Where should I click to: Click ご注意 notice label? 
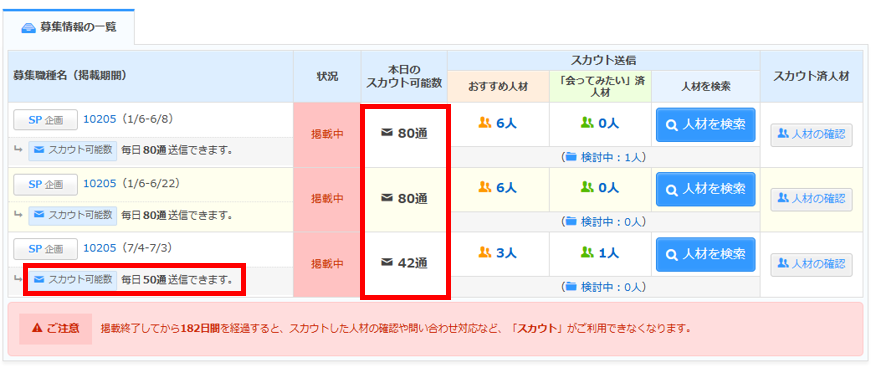pyautogui.click(x=55, y=328)
